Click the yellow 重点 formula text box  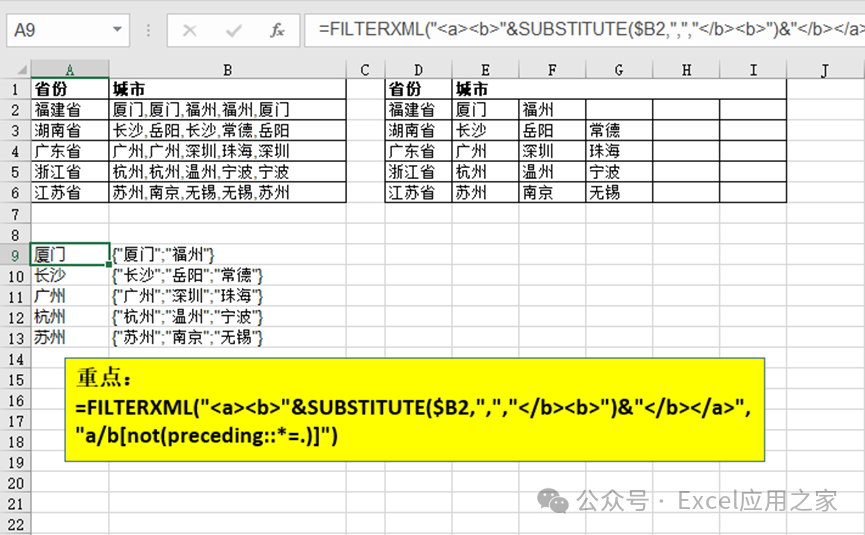pos(415,409)
